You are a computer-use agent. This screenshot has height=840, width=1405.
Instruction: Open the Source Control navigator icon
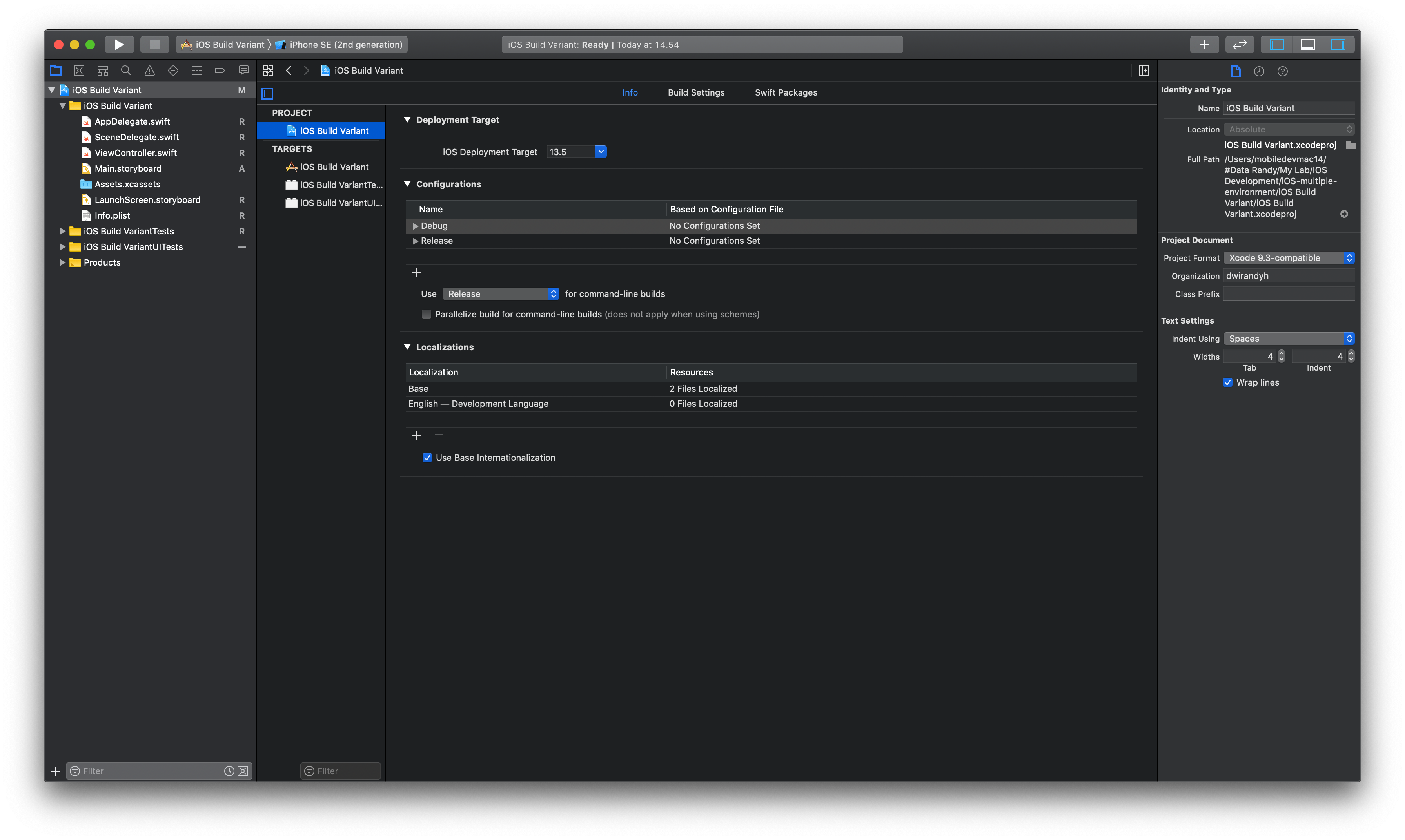click(x=79, y=71)
